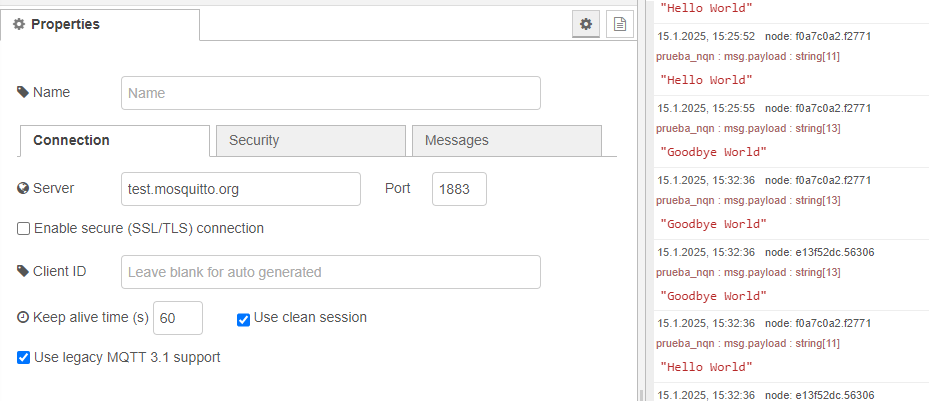Click the Name input field
Image resolution: width=929 pixels, height=401 pixels.
(x=330, y=93)
